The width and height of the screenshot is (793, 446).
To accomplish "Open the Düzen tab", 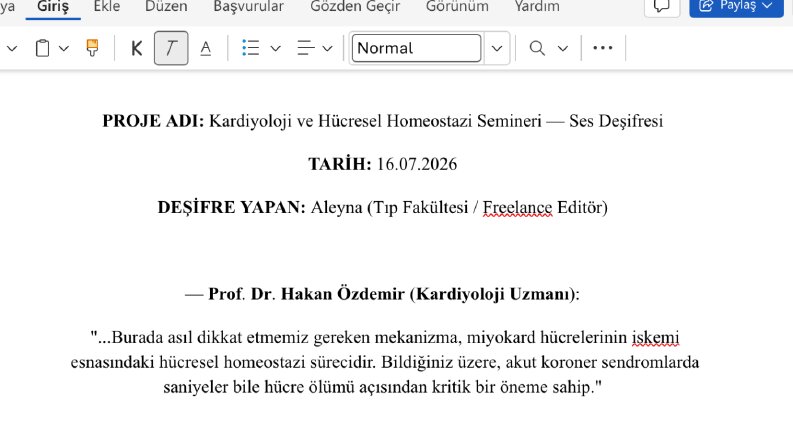I will (166, 7).
